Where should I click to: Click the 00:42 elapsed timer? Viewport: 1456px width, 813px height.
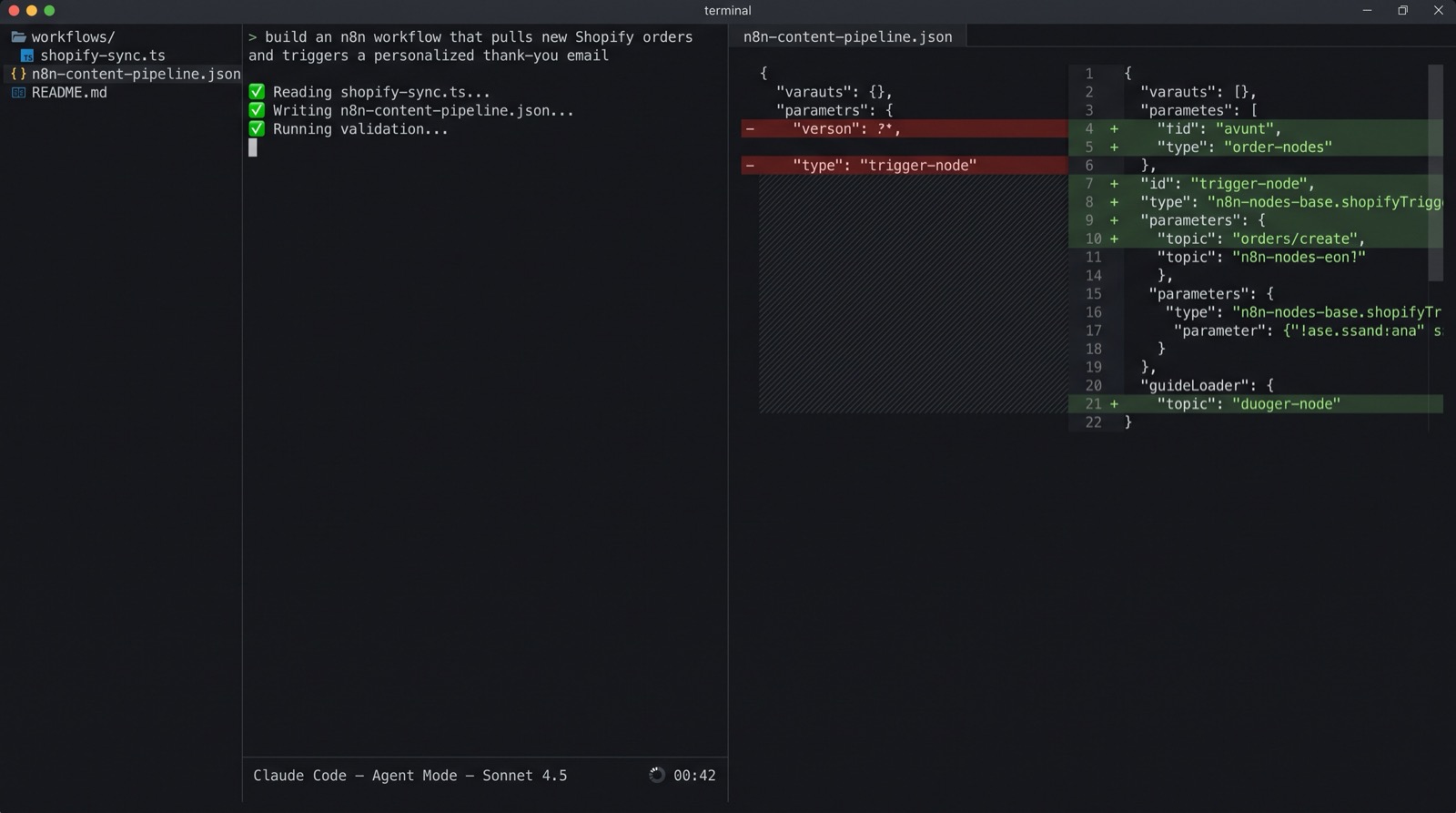click(x=694, y=776)
